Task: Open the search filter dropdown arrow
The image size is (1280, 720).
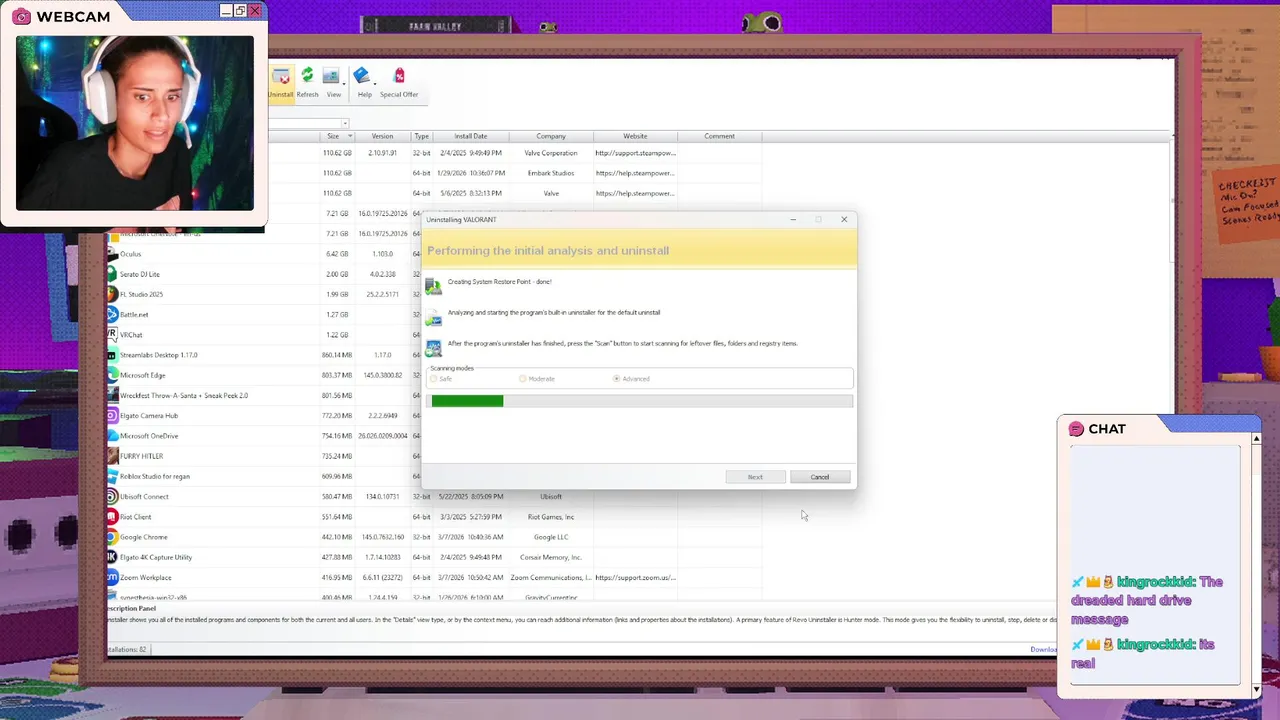Action: [345, 124]
